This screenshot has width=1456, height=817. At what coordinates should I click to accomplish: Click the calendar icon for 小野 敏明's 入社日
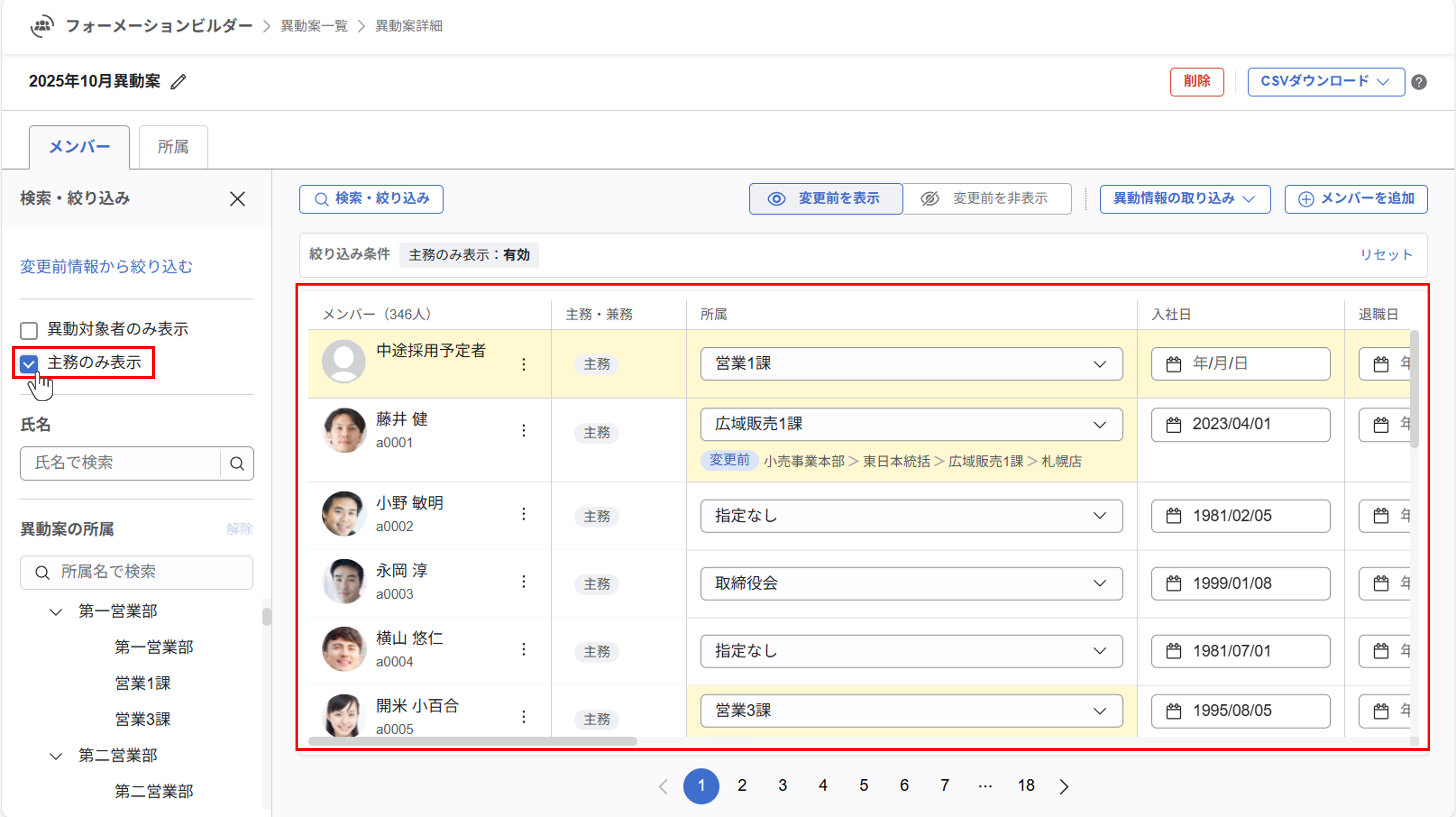tap(1173, 516)
